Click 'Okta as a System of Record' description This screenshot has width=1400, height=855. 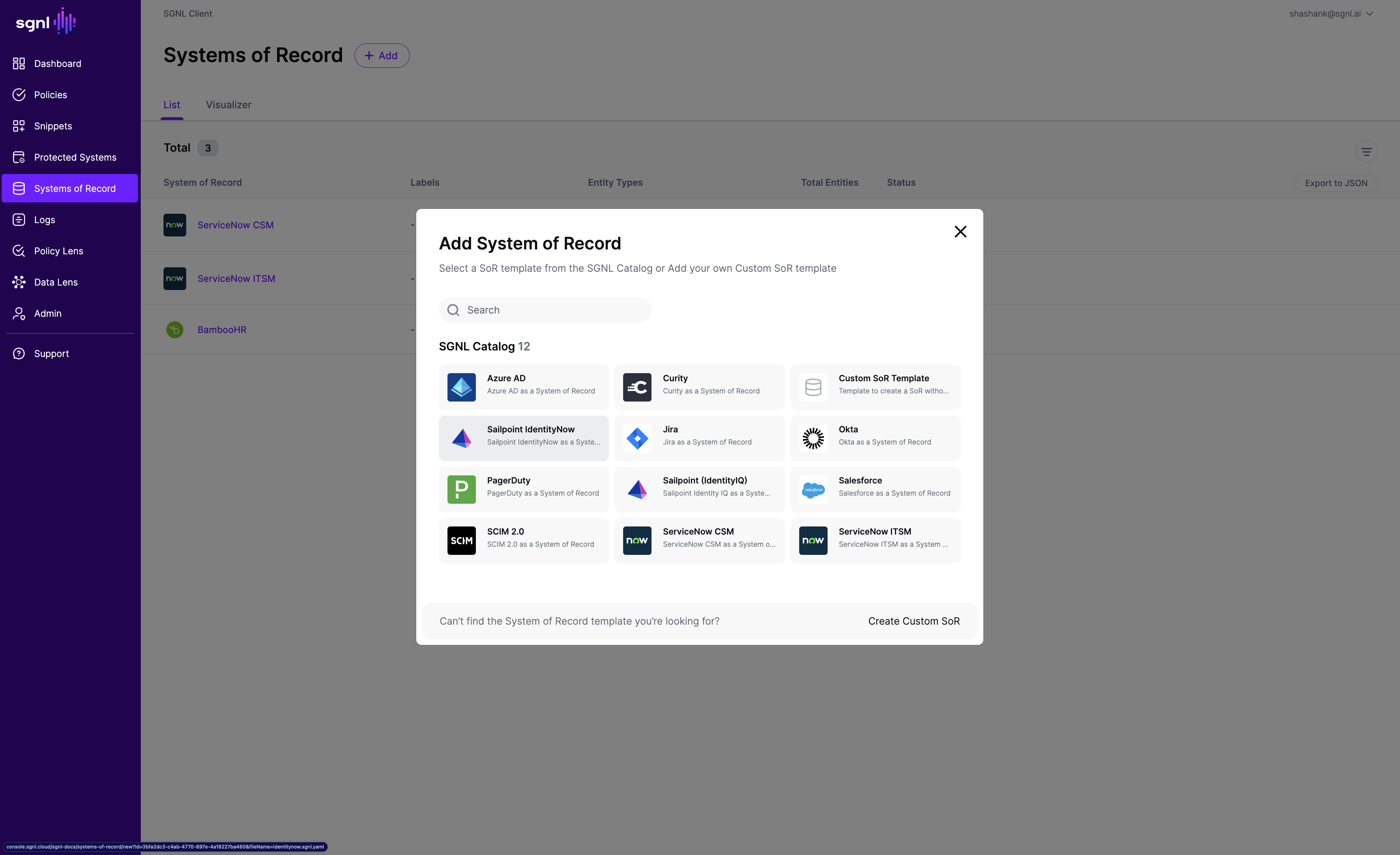pyautogui.click(x=885, y=442)
